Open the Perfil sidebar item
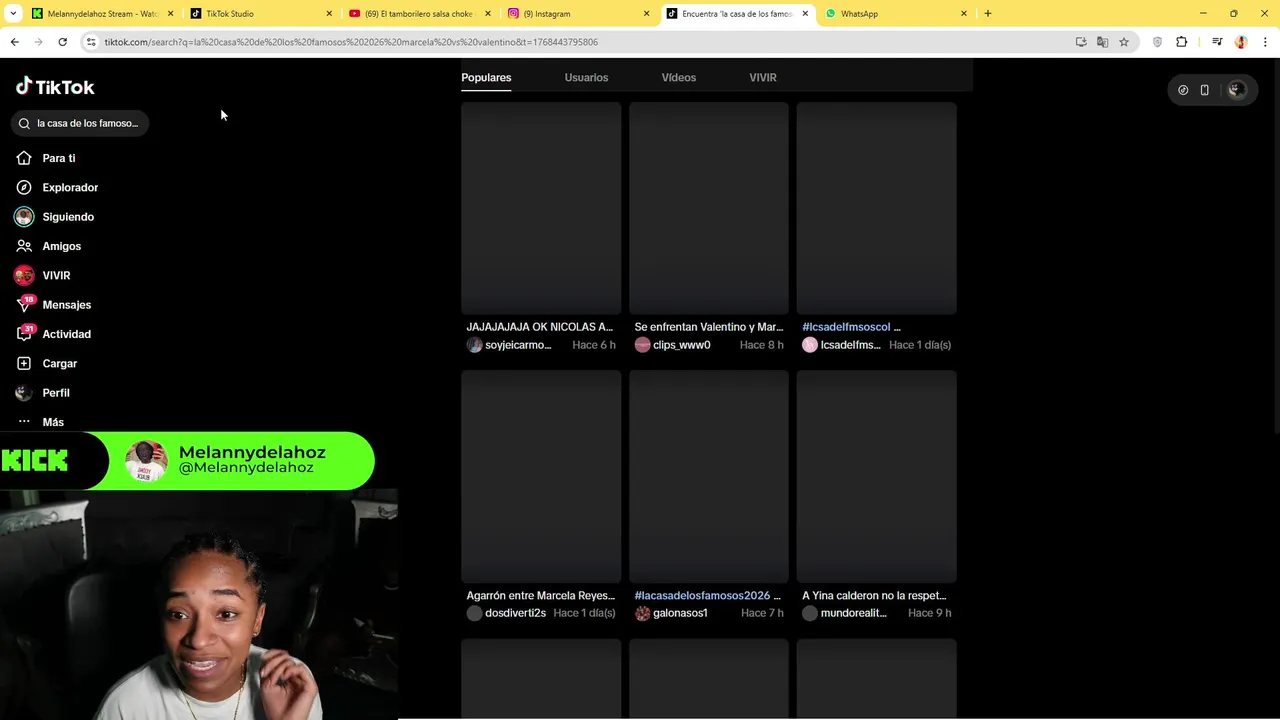This screenshot has width=1280, height=720. point(43,393)
